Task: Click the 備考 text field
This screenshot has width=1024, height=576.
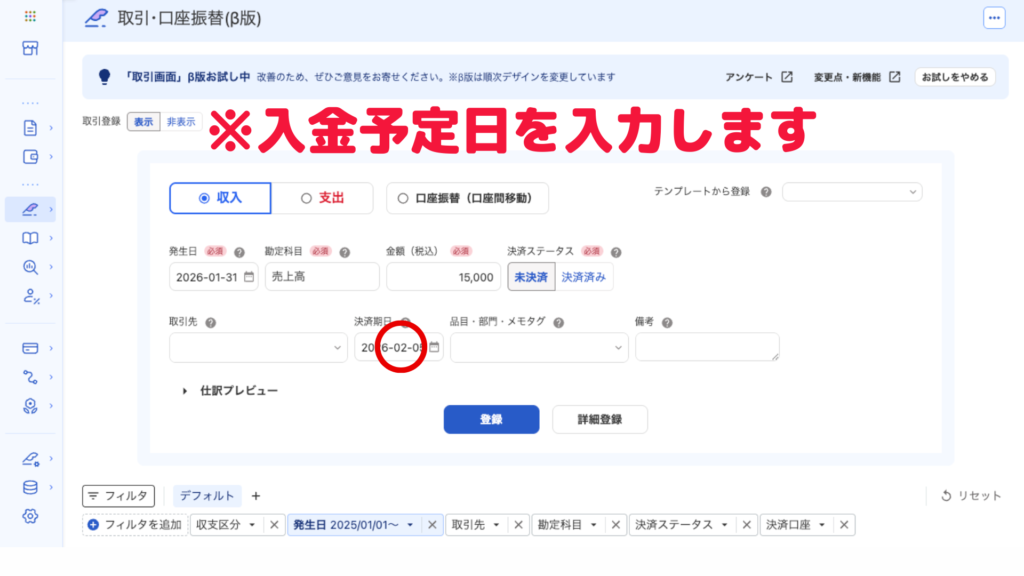Action: click(706, 347)
